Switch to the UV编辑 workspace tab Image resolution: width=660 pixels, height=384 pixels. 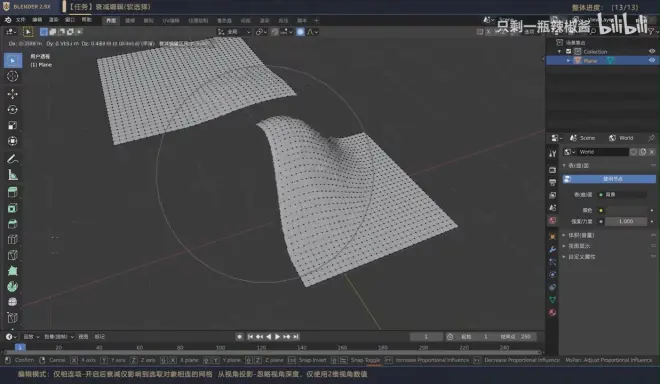[x=170, y=20]
